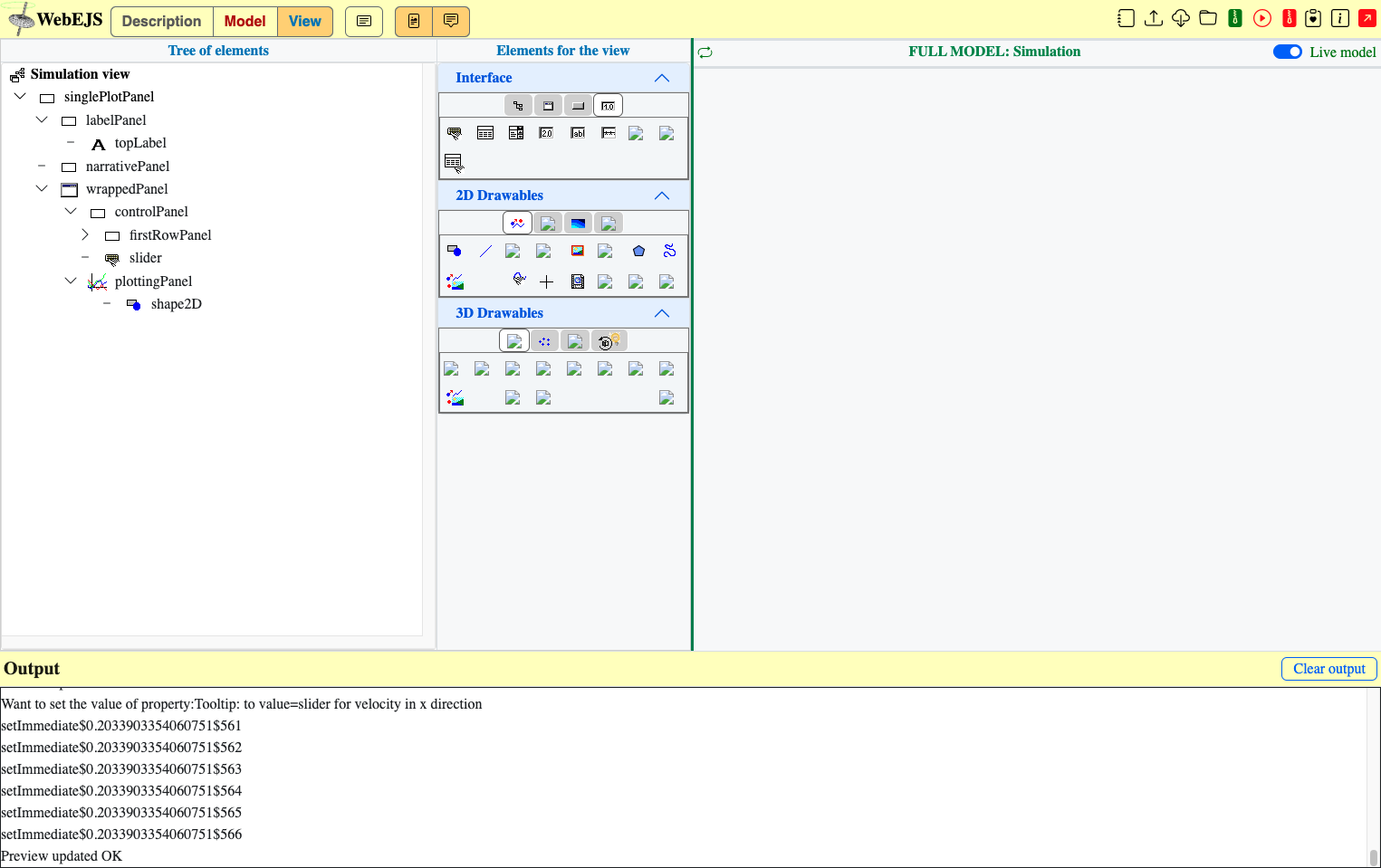The image size is (1381, 868).
Task: Choose the 2D image element icon
Action: pos(578,251)
